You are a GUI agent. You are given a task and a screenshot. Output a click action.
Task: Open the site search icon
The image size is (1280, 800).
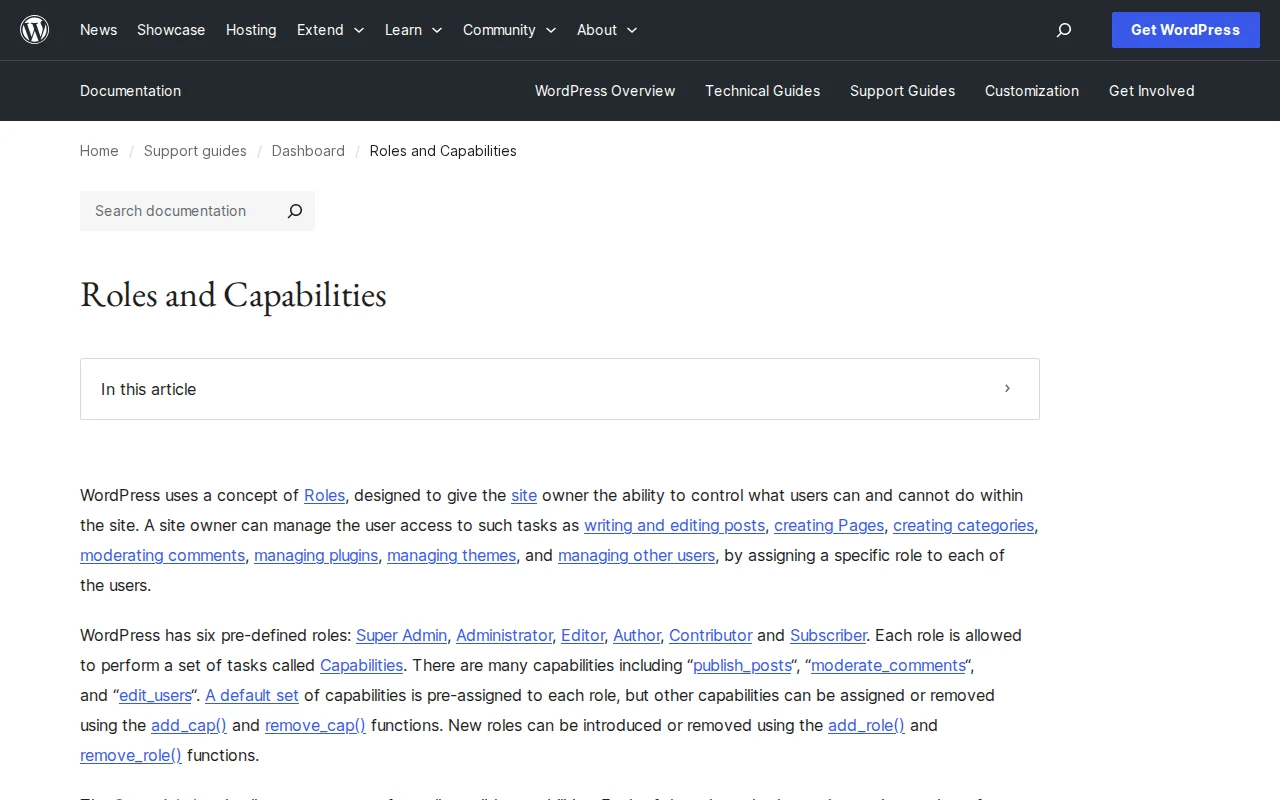(1063, 30)
